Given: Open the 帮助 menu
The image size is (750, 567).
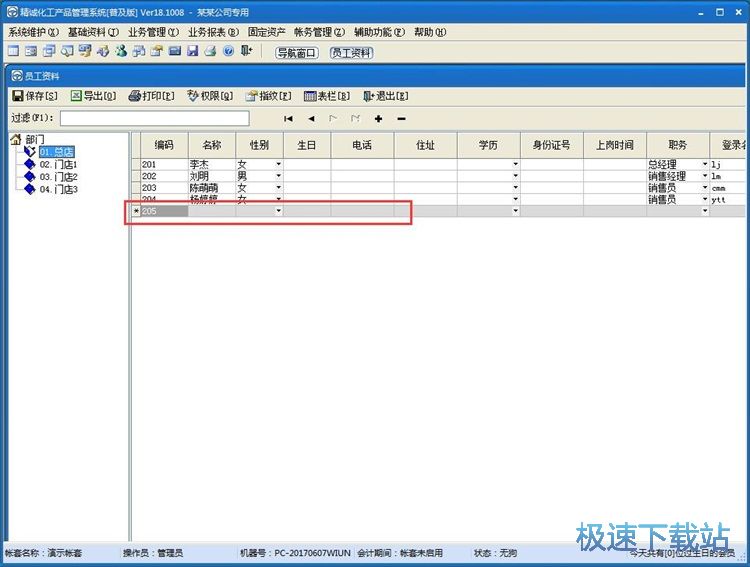Looking at the screenshot, I should pos(430,32).
